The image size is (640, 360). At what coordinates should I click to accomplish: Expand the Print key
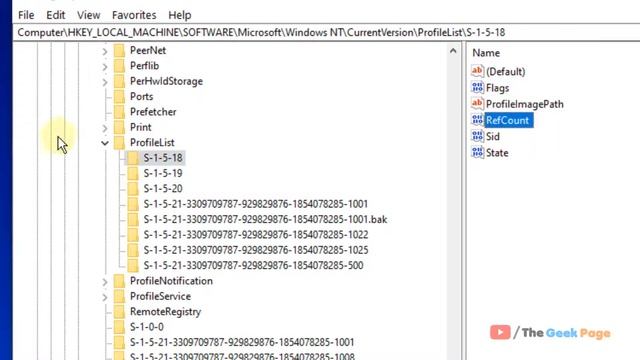(x=105, y=128)
